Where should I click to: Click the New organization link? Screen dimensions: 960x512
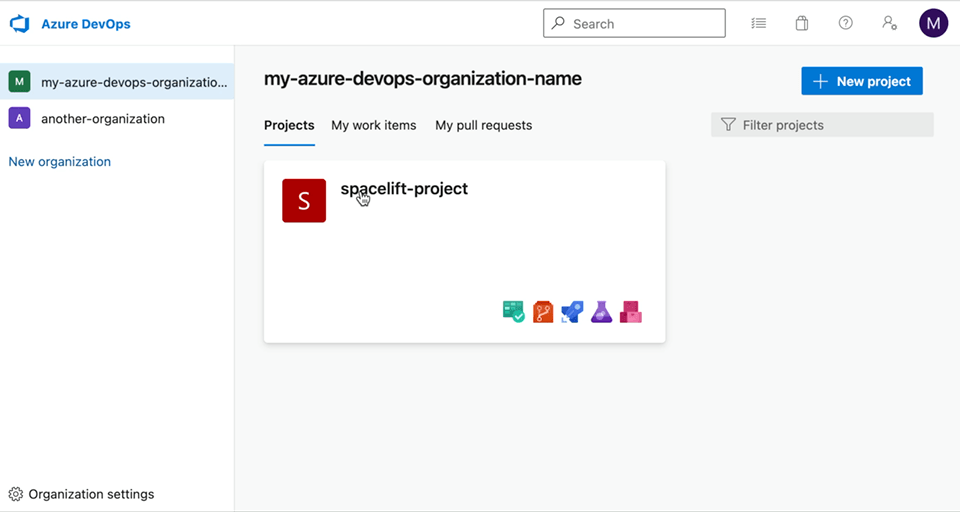pyautogui.click(x=60, y=162)
